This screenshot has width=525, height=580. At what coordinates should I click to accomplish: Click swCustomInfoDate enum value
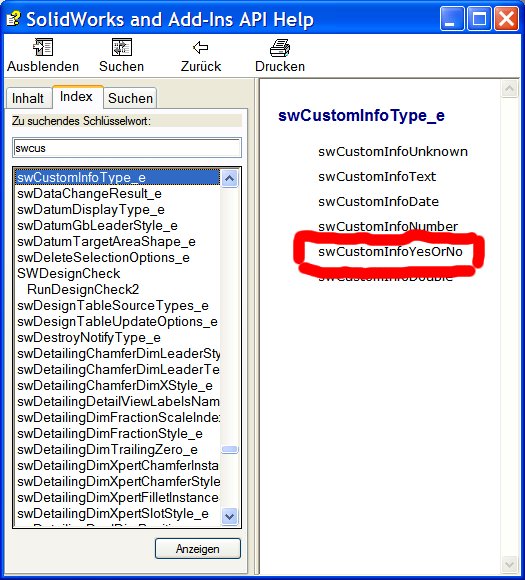tap(378, 202)
